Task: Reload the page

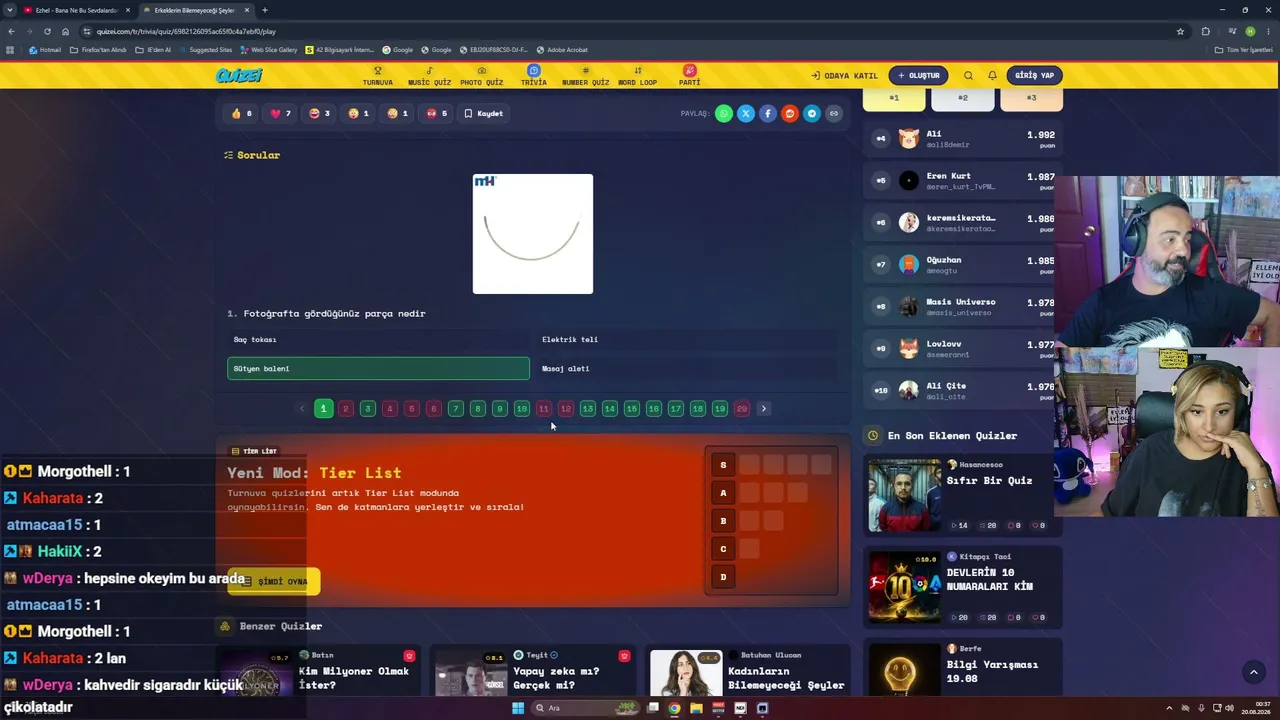Action: (x=47, y=31)
